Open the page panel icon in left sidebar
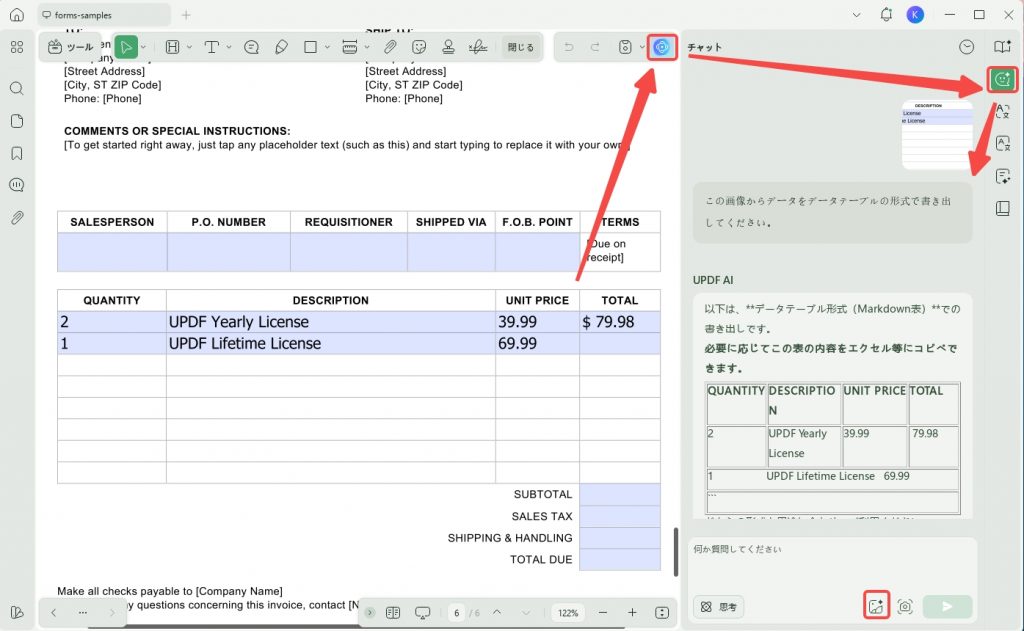This screenshot has width=1024, height=631. click(17, 121)
